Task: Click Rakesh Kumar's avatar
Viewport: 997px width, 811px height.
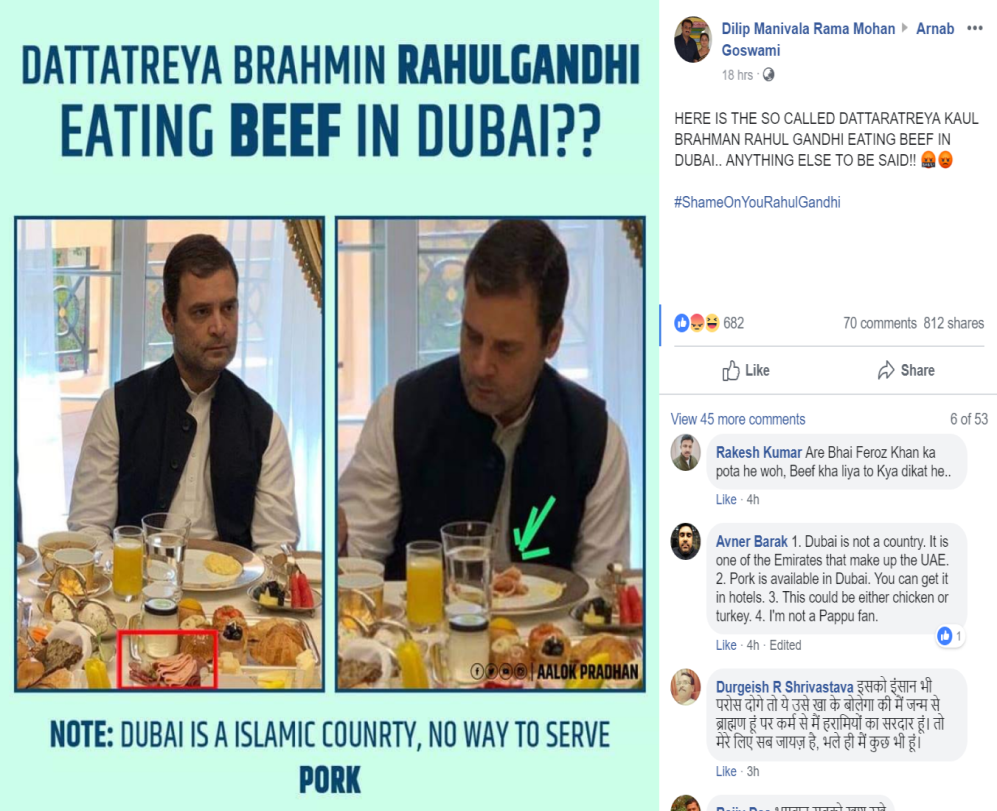Action: [685, 453]
